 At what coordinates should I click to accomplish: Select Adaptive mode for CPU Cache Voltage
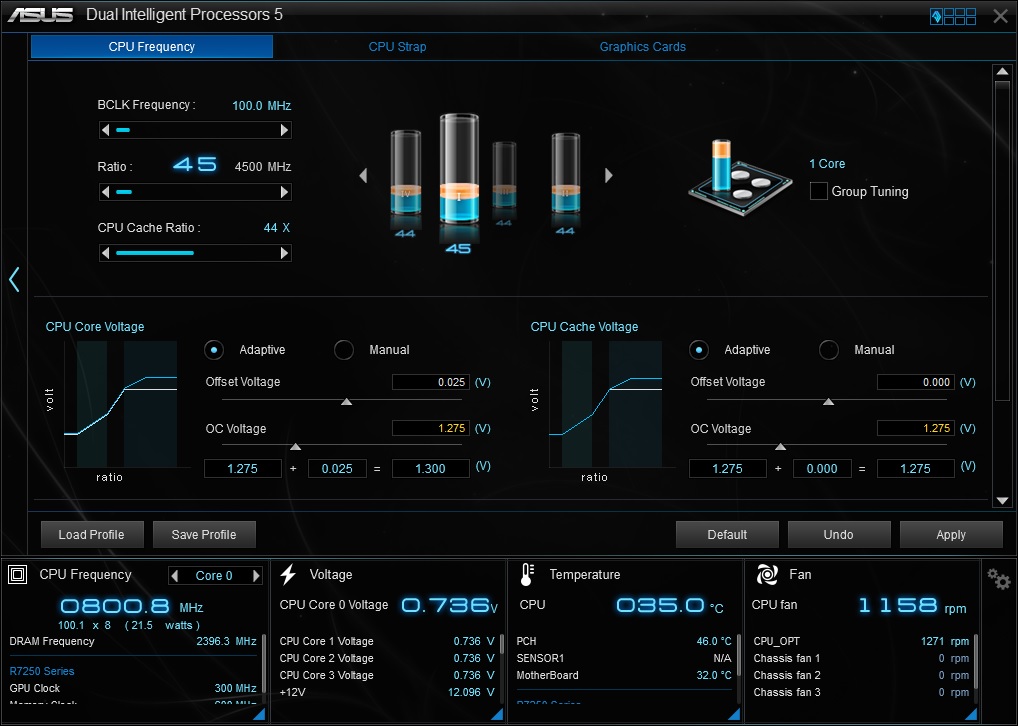(699, 350)
